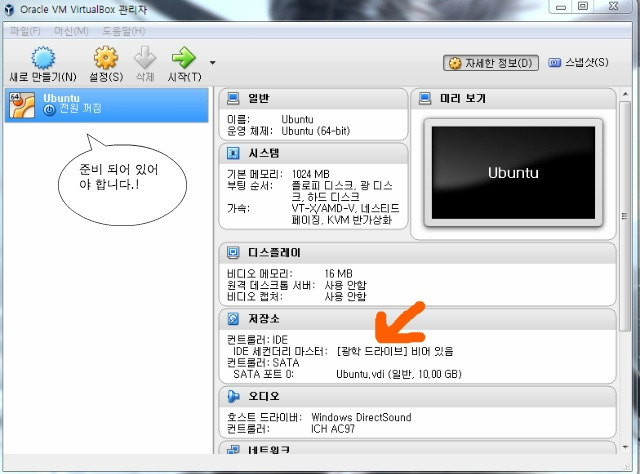The image size is (640, 474).
Task: Click the details pane scroll down arrow
Action: tap(625, 448)
